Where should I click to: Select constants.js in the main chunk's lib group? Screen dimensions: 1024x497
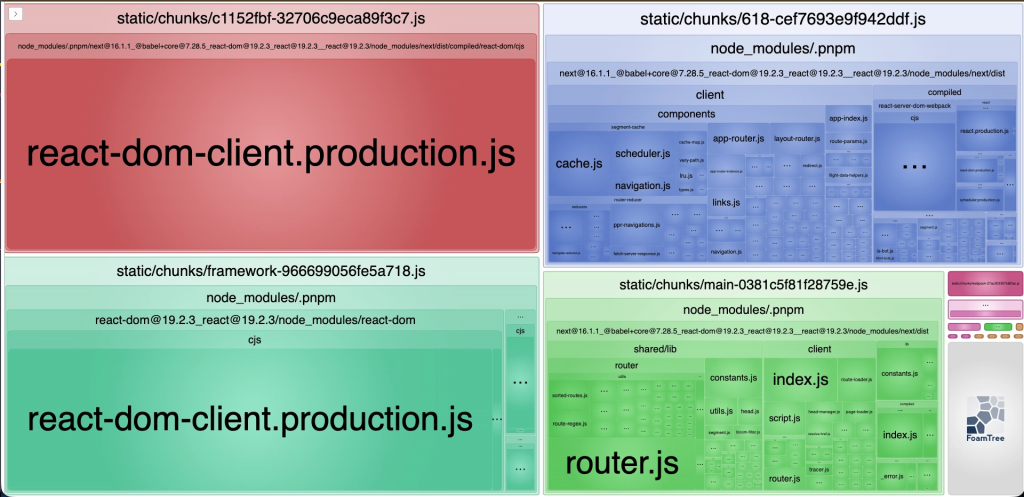coord(899,374)
